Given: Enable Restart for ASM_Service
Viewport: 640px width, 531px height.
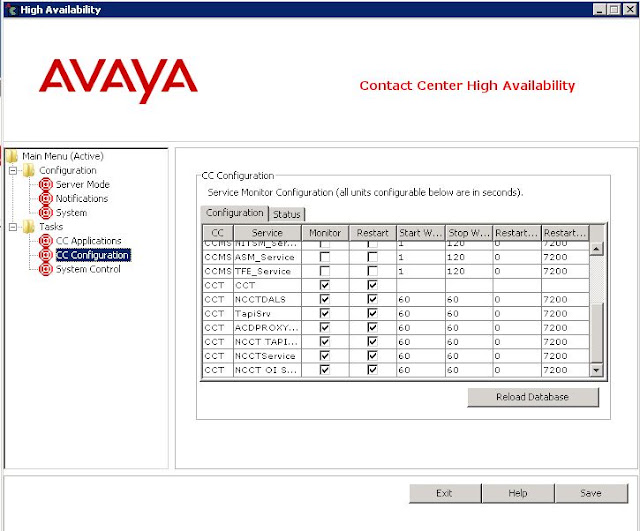Looking at the screenshot, I should (x=372, y=257).
